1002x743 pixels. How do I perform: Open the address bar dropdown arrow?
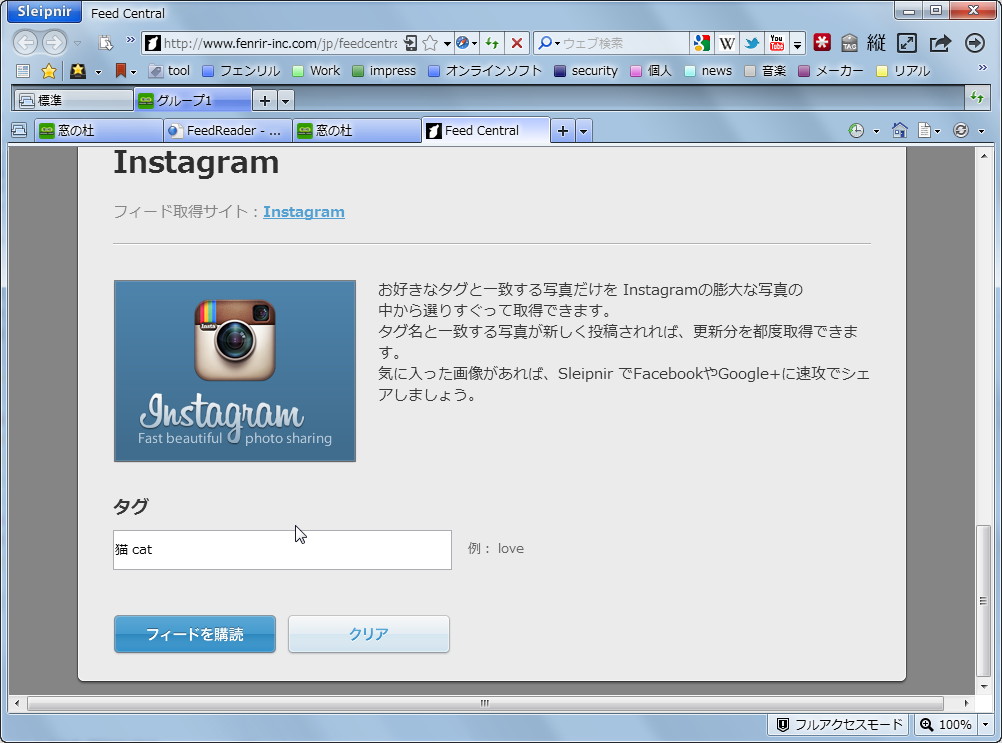point(446,42)
